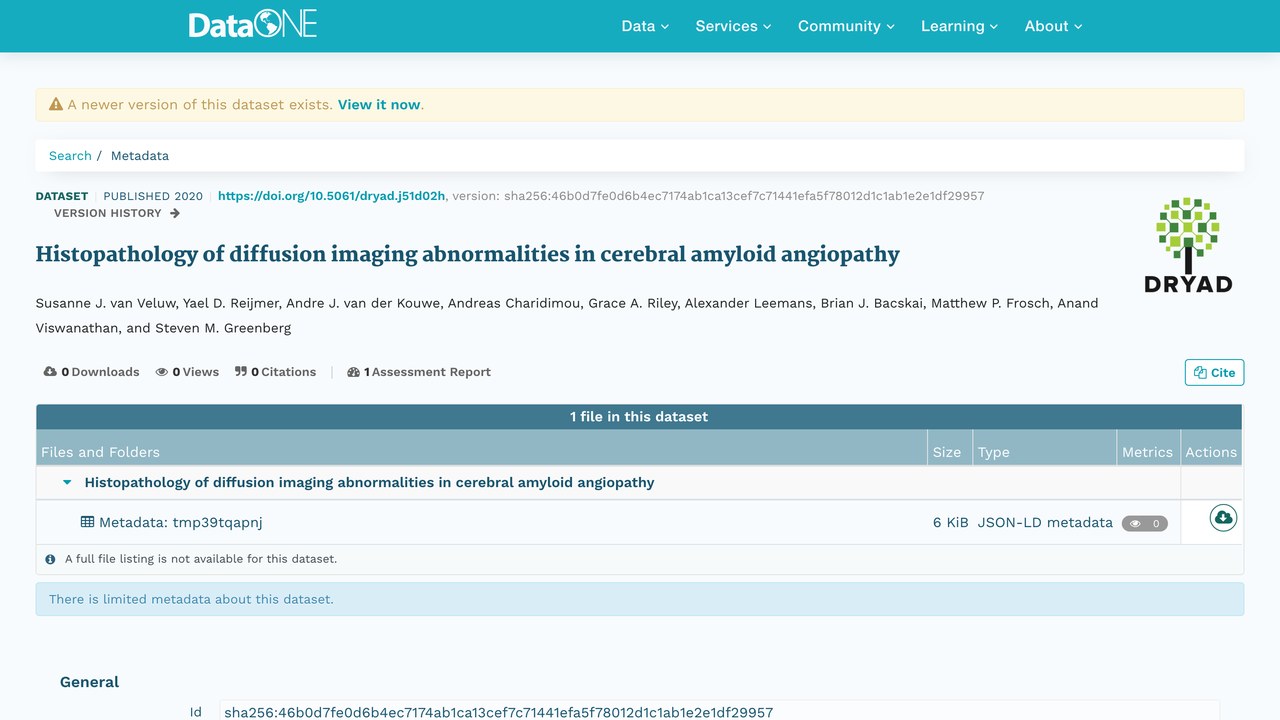
Task: Go to Search breadcrumb
Action: 70,156
